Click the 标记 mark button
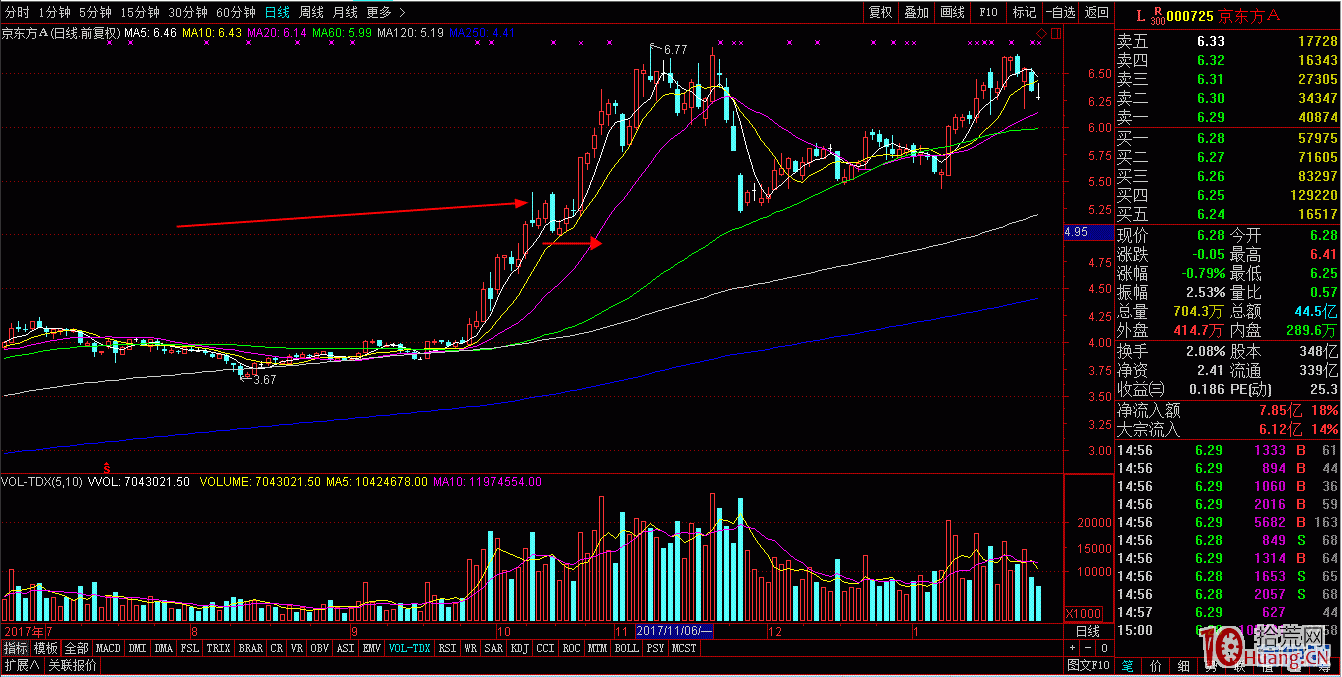The width and height of the screenshot is (1342, 677). coord(1024,12)
